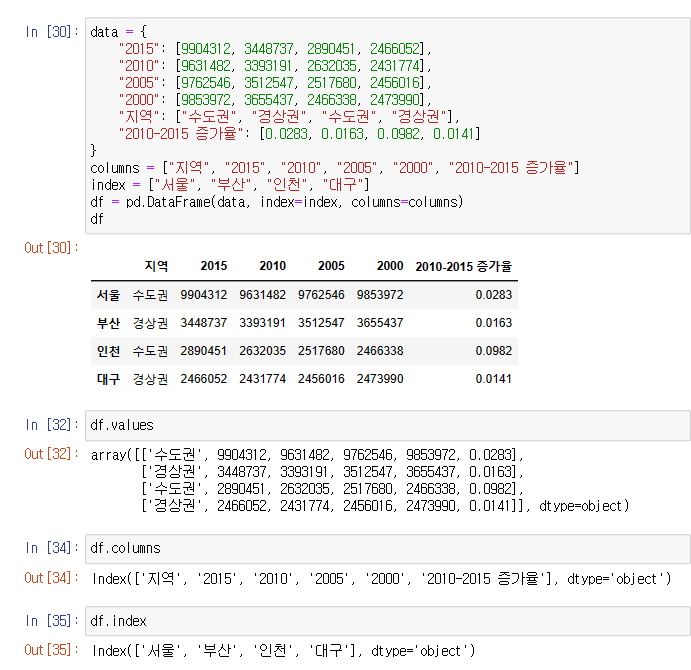Click table cell value 9904312
The image size is (691, 670).
coord(204,295)
